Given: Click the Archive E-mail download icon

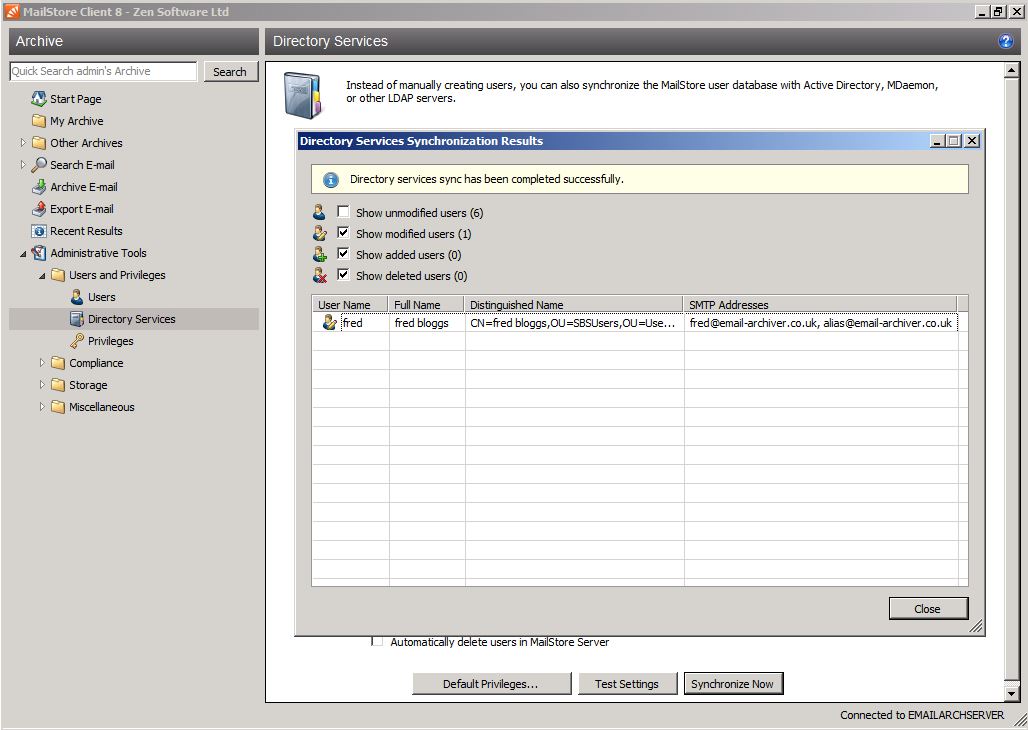Looking at the screenshot, I should (39, 187).
